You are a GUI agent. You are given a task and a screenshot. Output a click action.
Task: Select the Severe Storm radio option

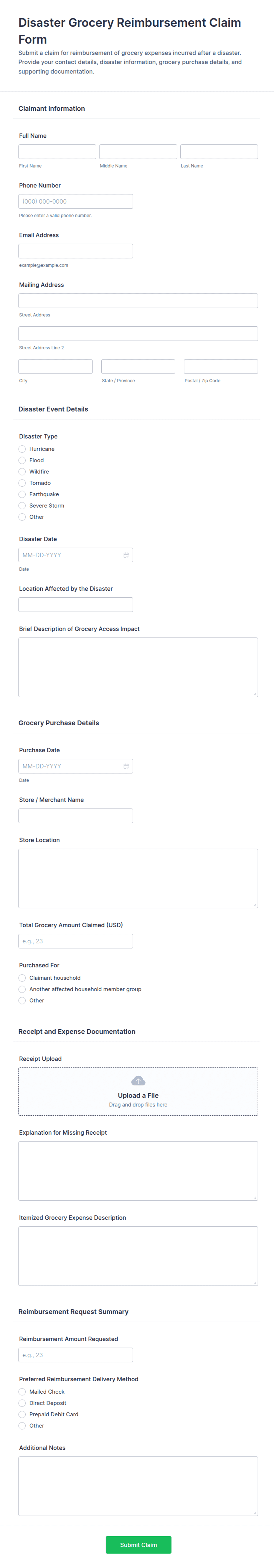pos(22,506)
